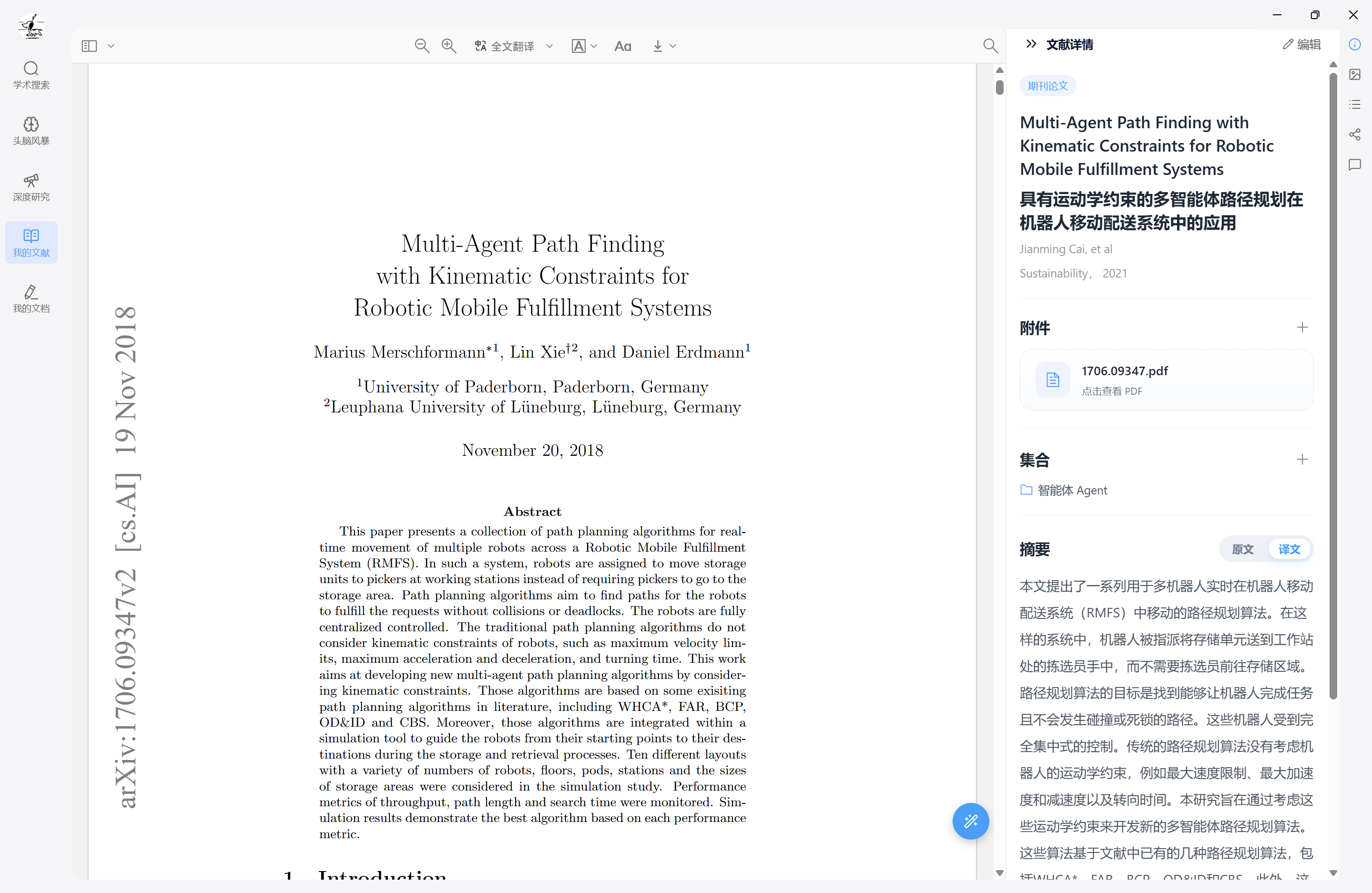Screen dimensions: 1372x893
Task: Click the Aa font settings icon
Action: 622,46
